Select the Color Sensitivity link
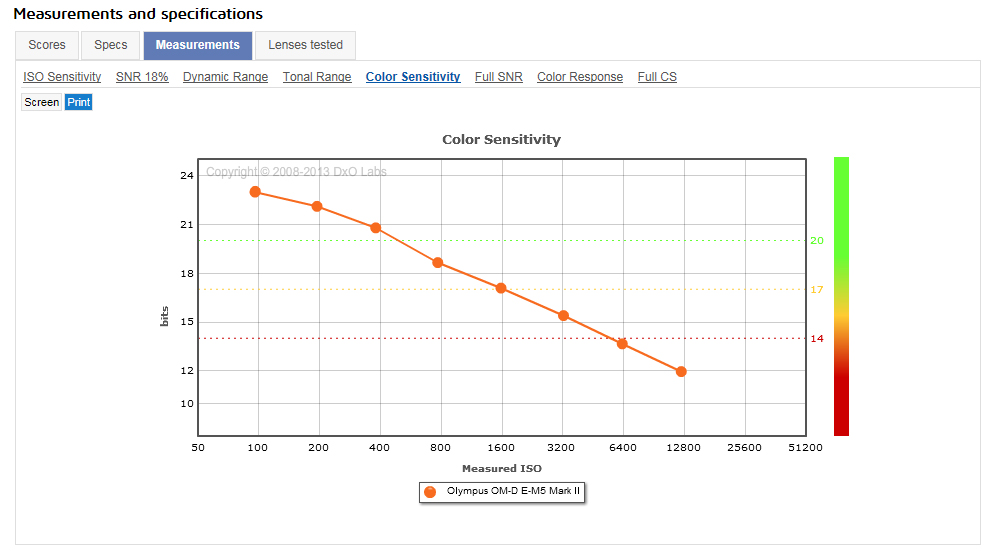 click(413, 77)
